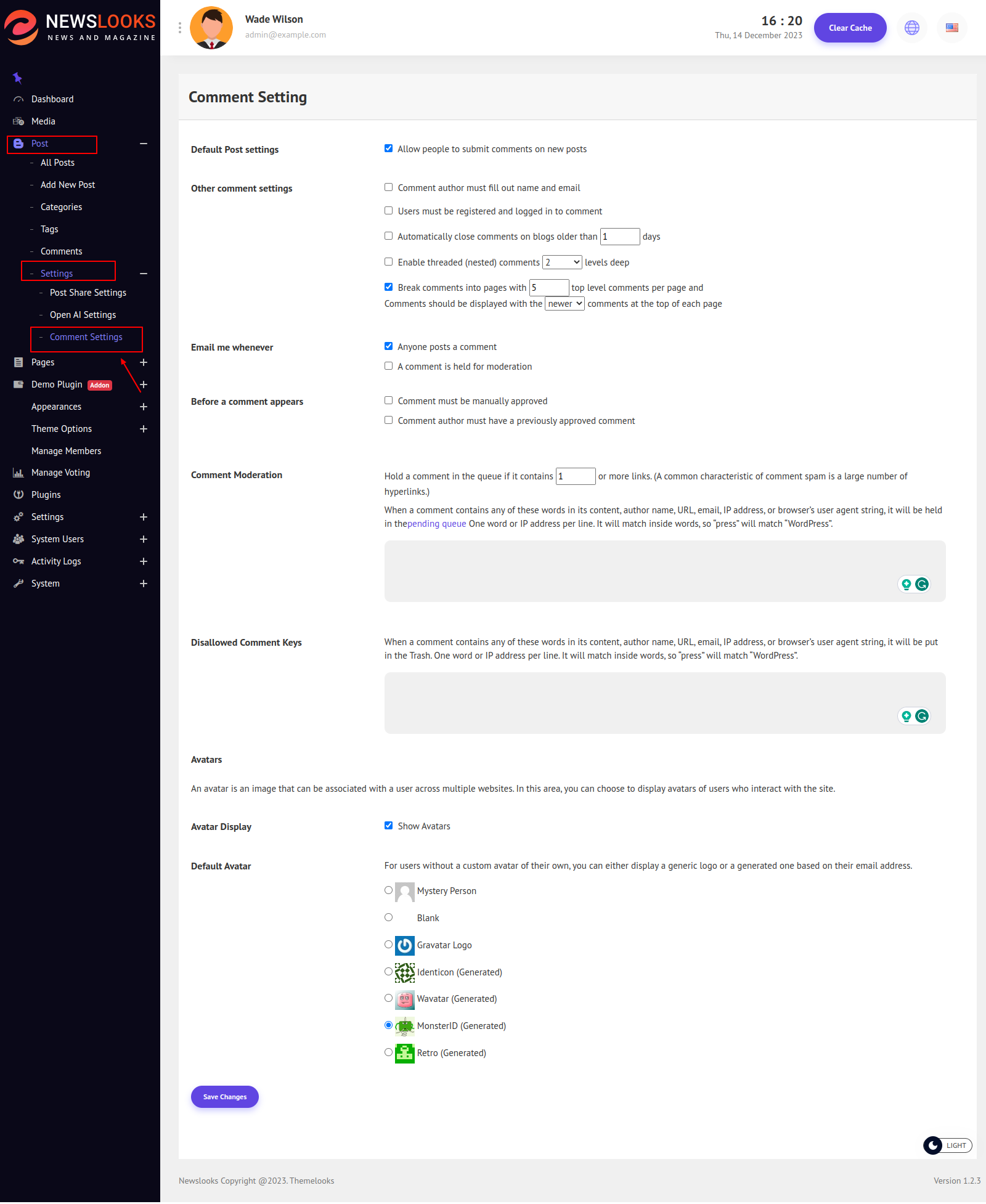Click the Gravatar Logo image
Screen dimensions: 986x1204
[404, 945]
